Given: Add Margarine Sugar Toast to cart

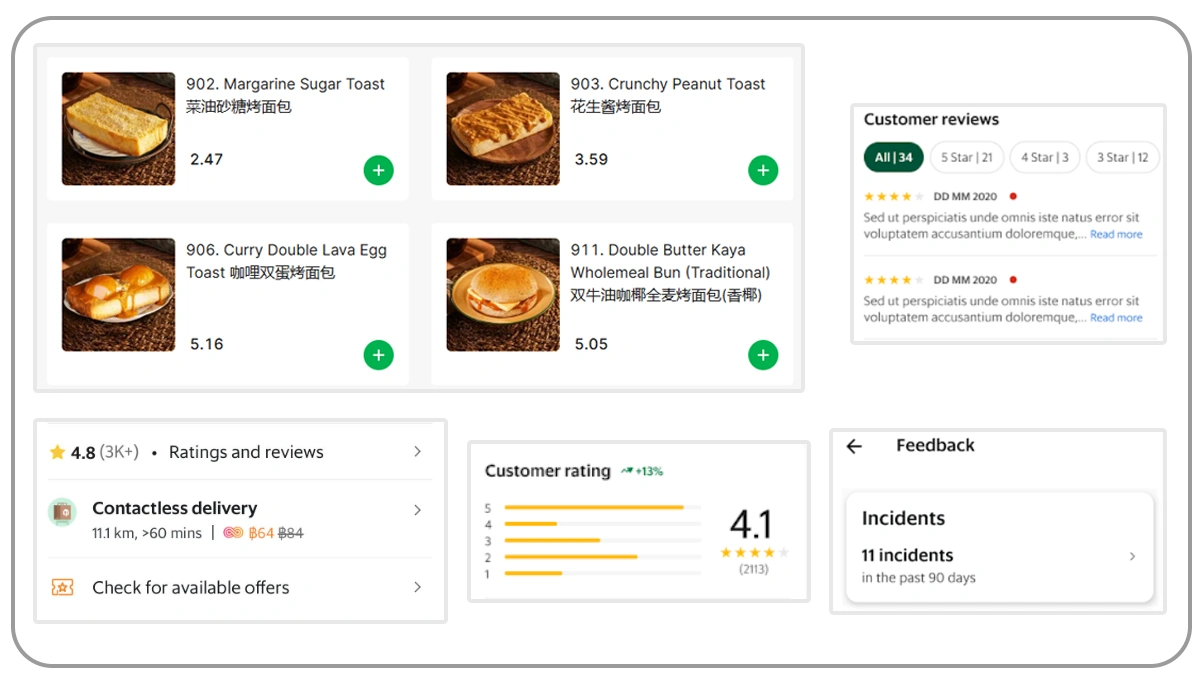Looking at the screenshot, I should (378, 170).
